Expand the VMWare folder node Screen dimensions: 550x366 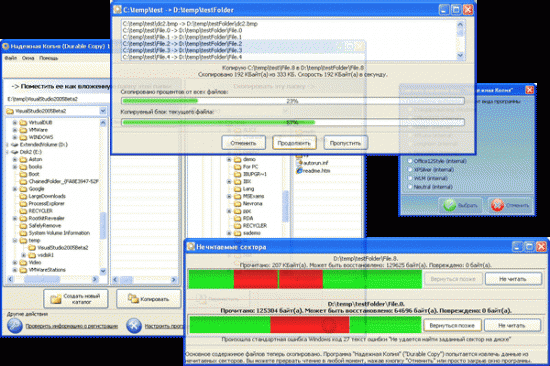coord(15,130)
